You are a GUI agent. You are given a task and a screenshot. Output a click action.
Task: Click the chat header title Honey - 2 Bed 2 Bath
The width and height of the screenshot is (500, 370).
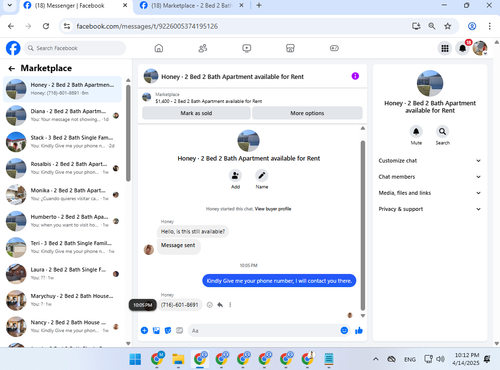pos(232,77)
